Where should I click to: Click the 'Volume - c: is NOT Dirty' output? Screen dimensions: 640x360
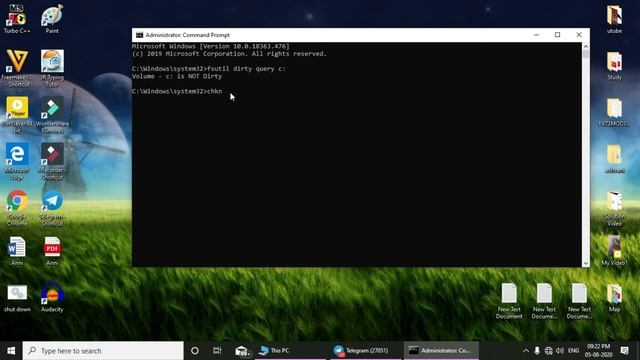[x=177, y=76]
